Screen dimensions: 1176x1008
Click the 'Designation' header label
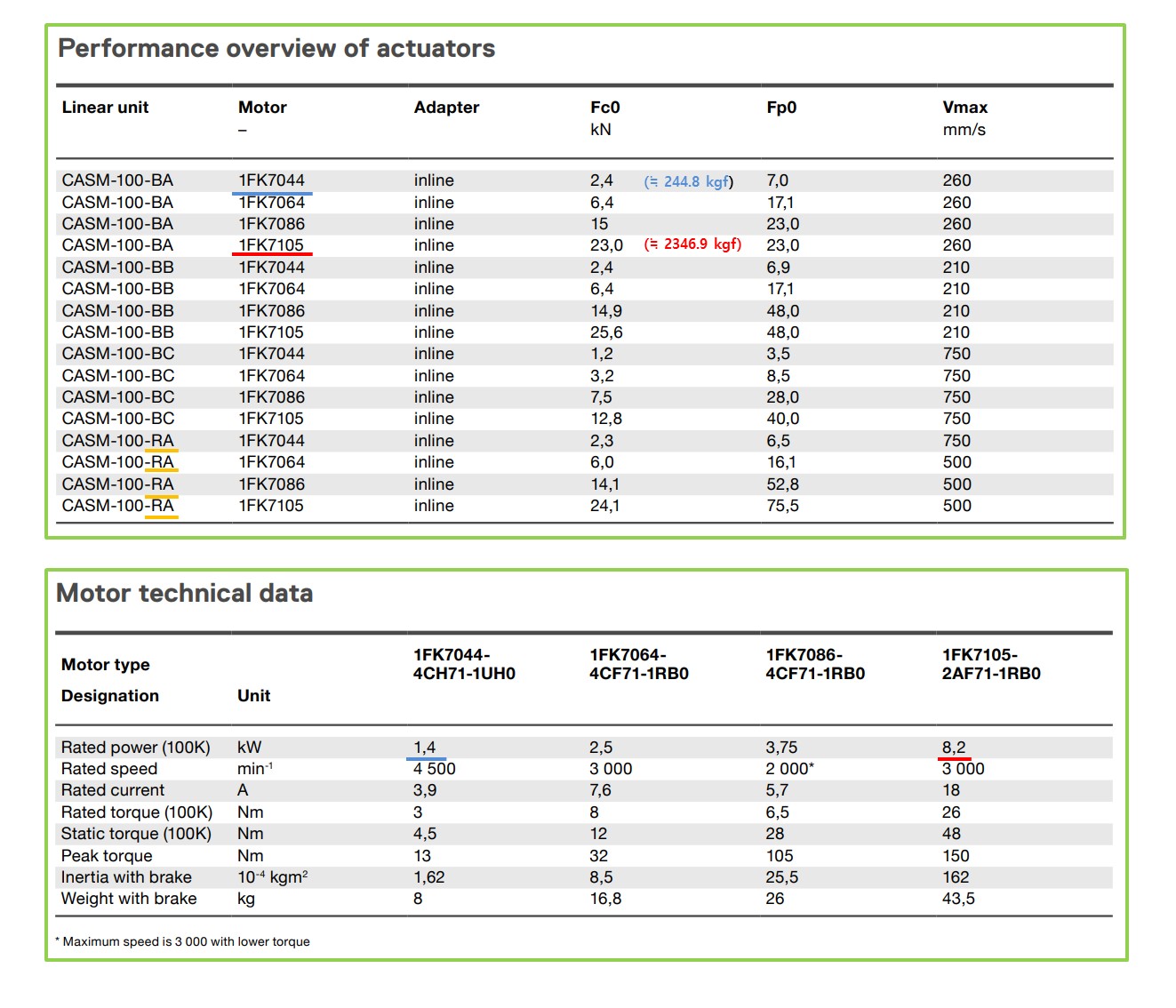click(110, 696)
